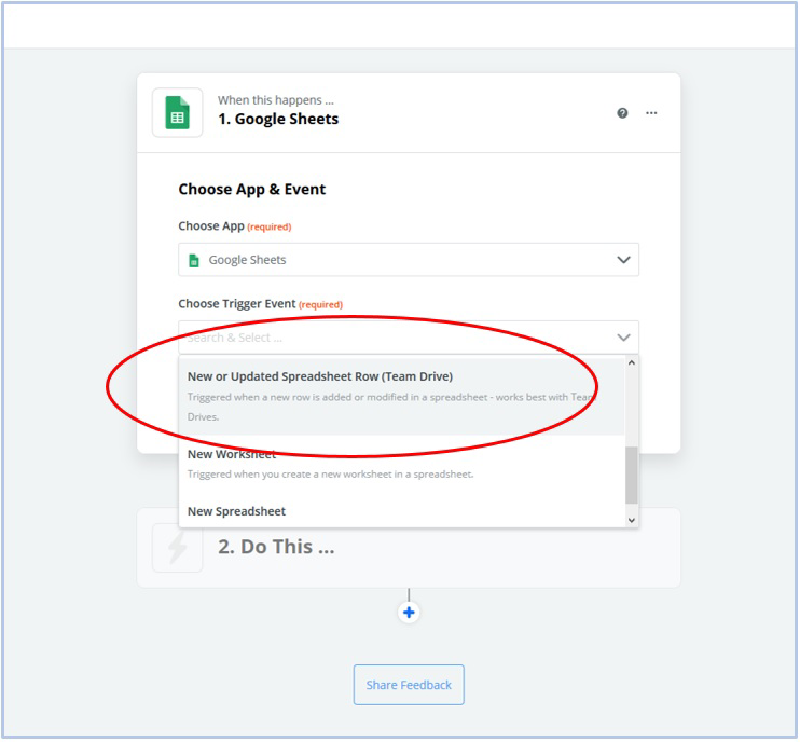Click the small Google Sheets icon in app field
This screenshot has height=742, width=800.
[194, 260]
